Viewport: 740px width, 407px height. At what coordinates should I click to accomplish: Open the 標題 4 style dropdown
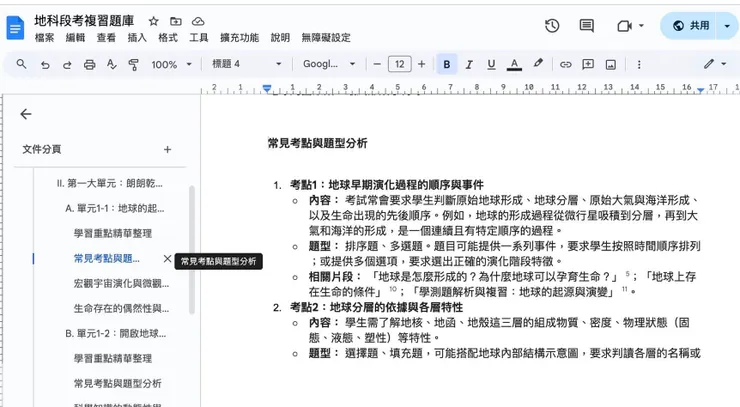pos(246,64)
